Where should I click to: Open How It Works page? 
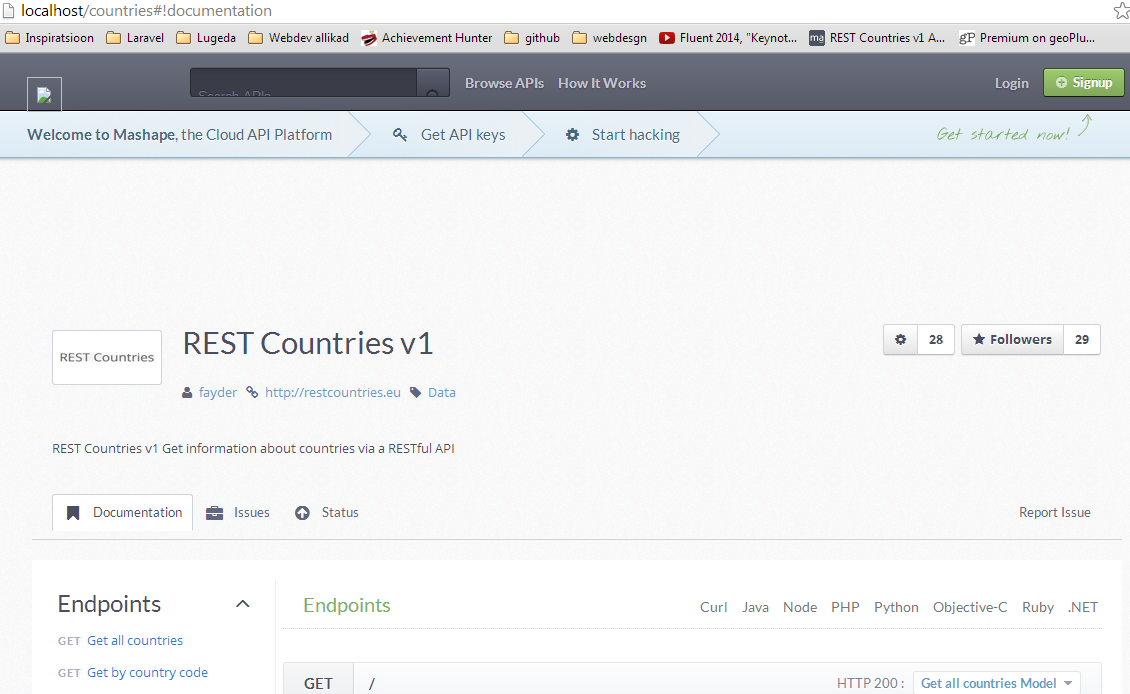(602, 83)
